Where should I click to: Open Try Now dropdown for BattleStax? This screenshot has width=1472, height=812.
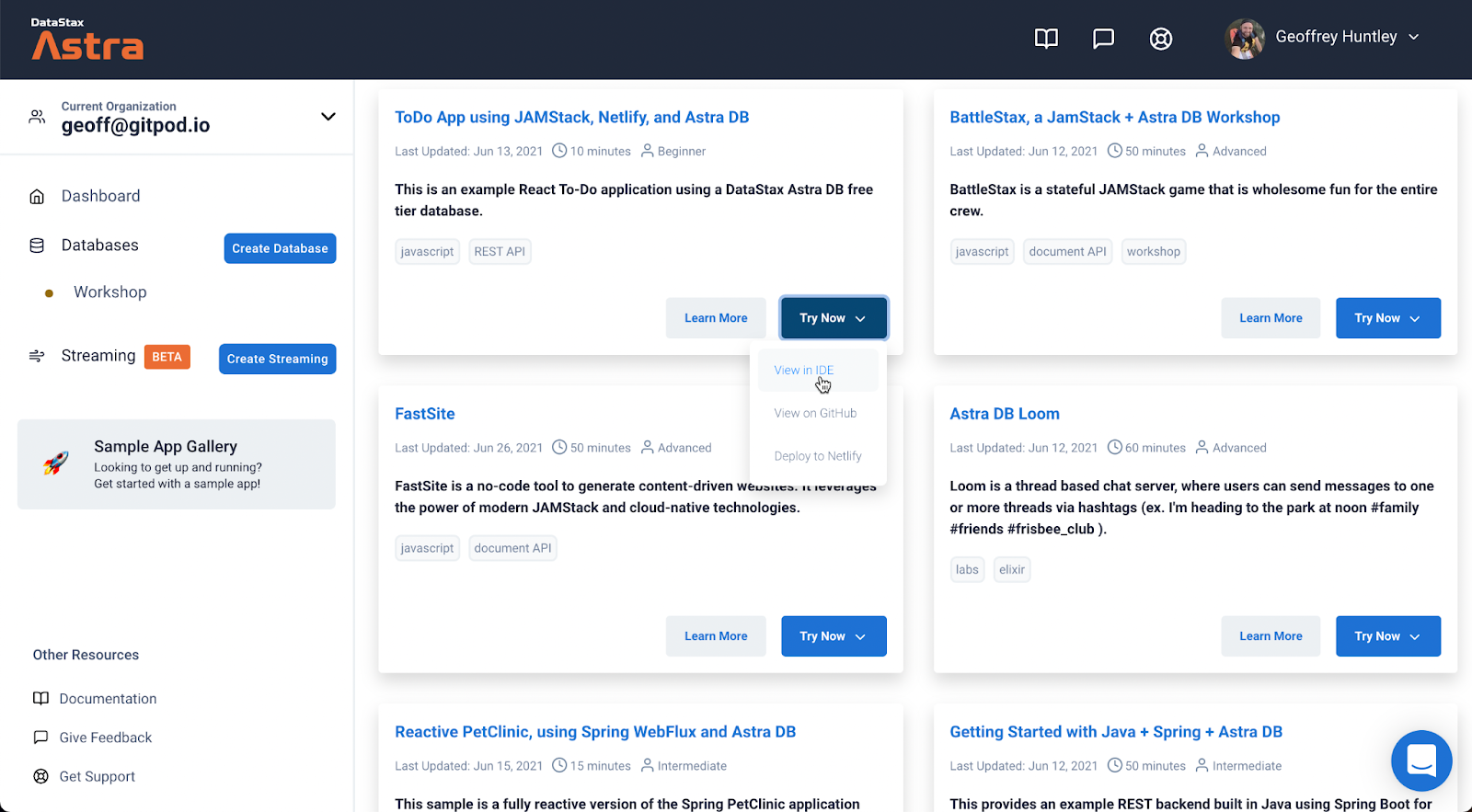click(x=1387, y=318)
